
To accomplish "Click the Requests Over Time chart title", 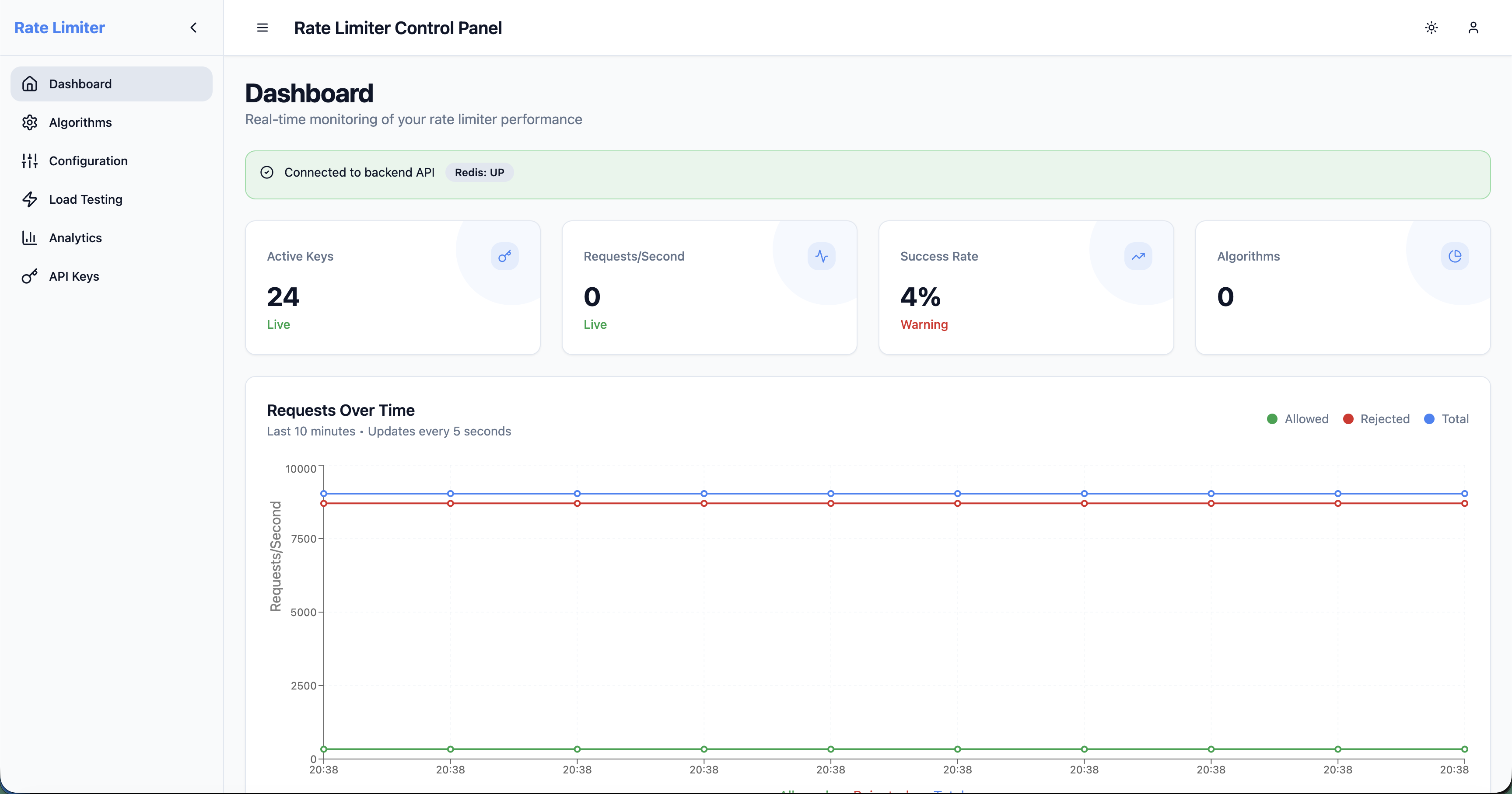I will [340, 410].
